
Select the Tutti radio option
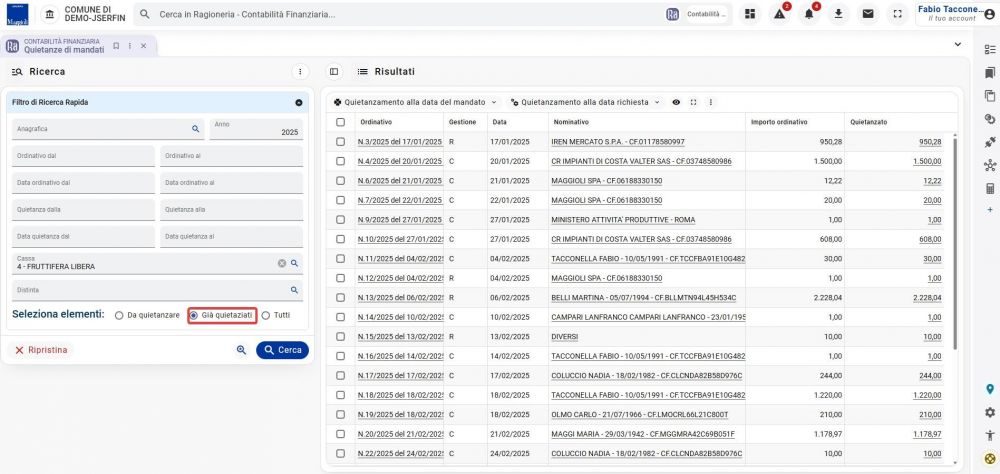tap(266, 315)
